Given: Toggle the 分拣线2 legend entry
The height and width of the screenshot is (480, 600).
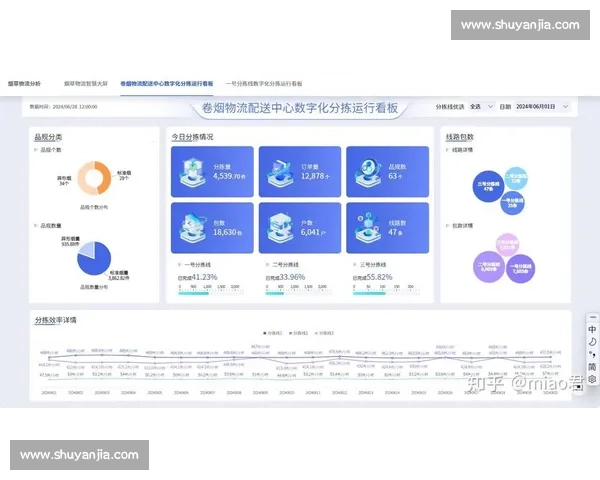Looking at the screenshot, I should click(x=298, y=333).
